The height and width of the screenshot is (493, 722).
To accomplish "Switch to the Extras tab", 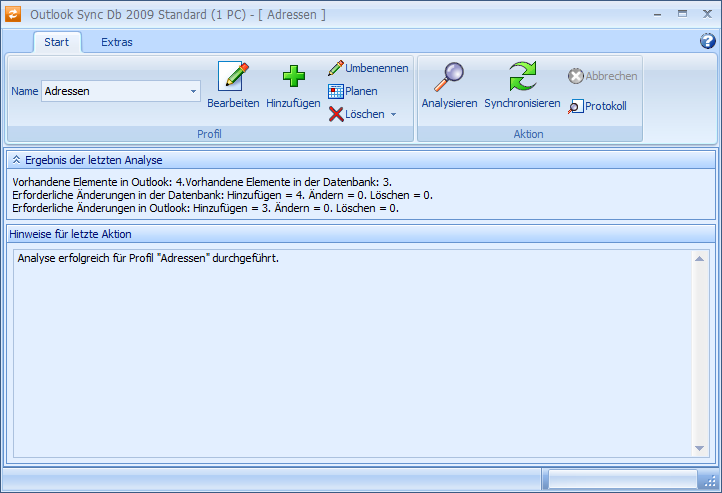I will coord(116,42).
